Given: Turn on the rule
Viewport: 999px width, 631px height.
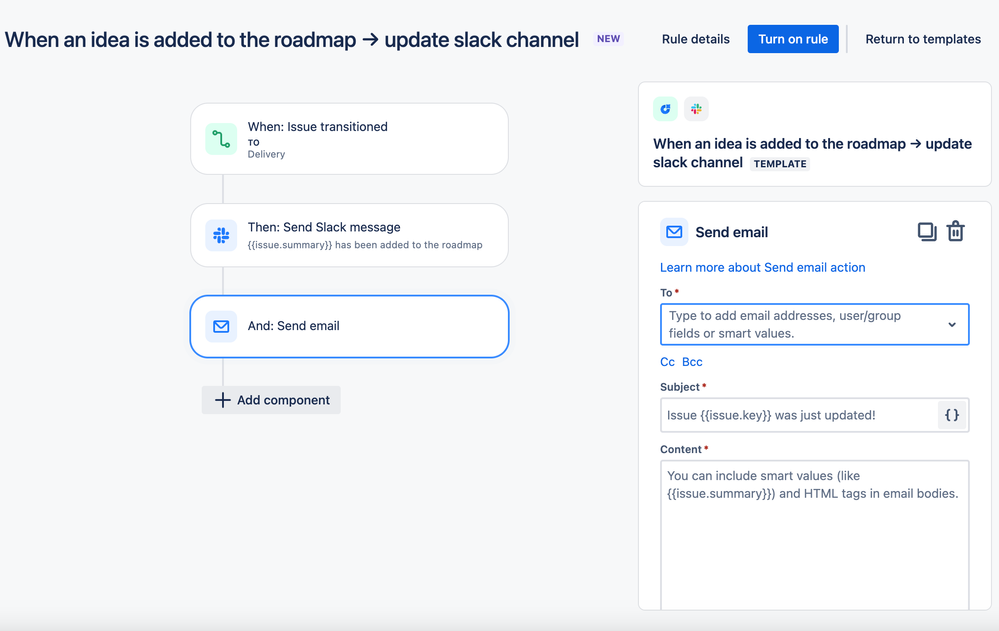Looking at the screenshot, I should click(793, 39).
